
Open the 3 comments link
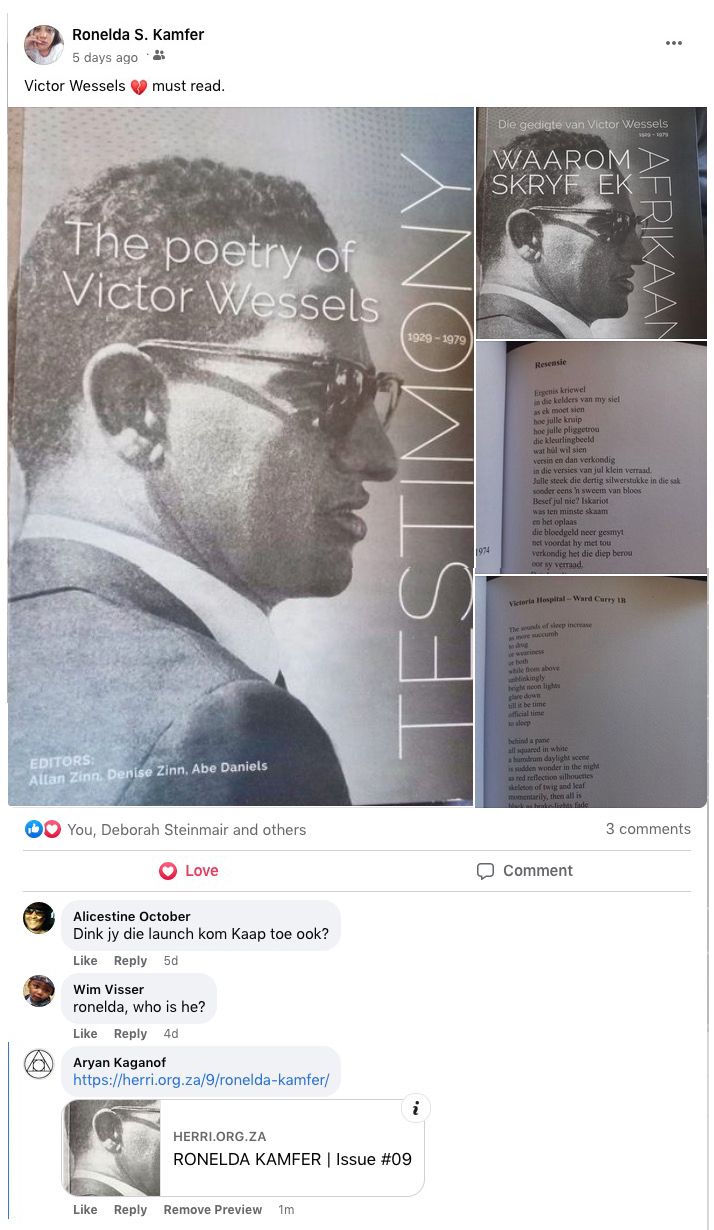point(648,829)
